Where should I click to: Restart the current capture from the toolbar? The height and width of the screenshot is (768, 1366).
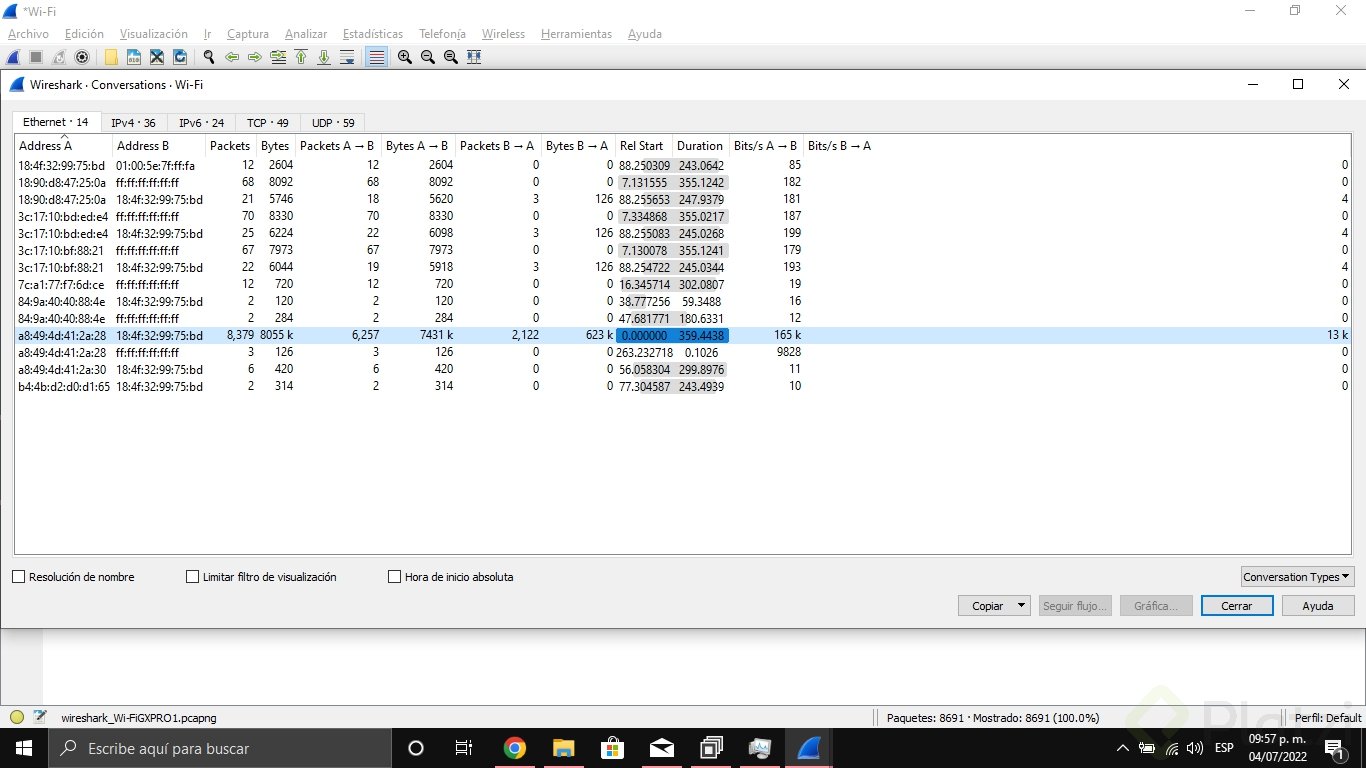(x=59, y=57)
